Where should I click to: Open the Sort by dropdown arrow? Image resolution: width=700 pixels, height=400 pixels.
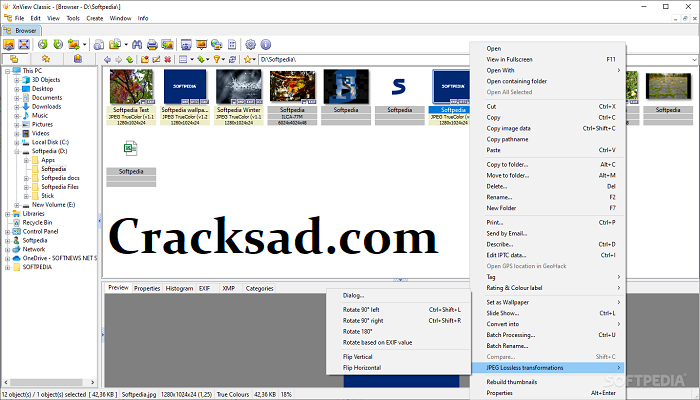tap(208, 59)
